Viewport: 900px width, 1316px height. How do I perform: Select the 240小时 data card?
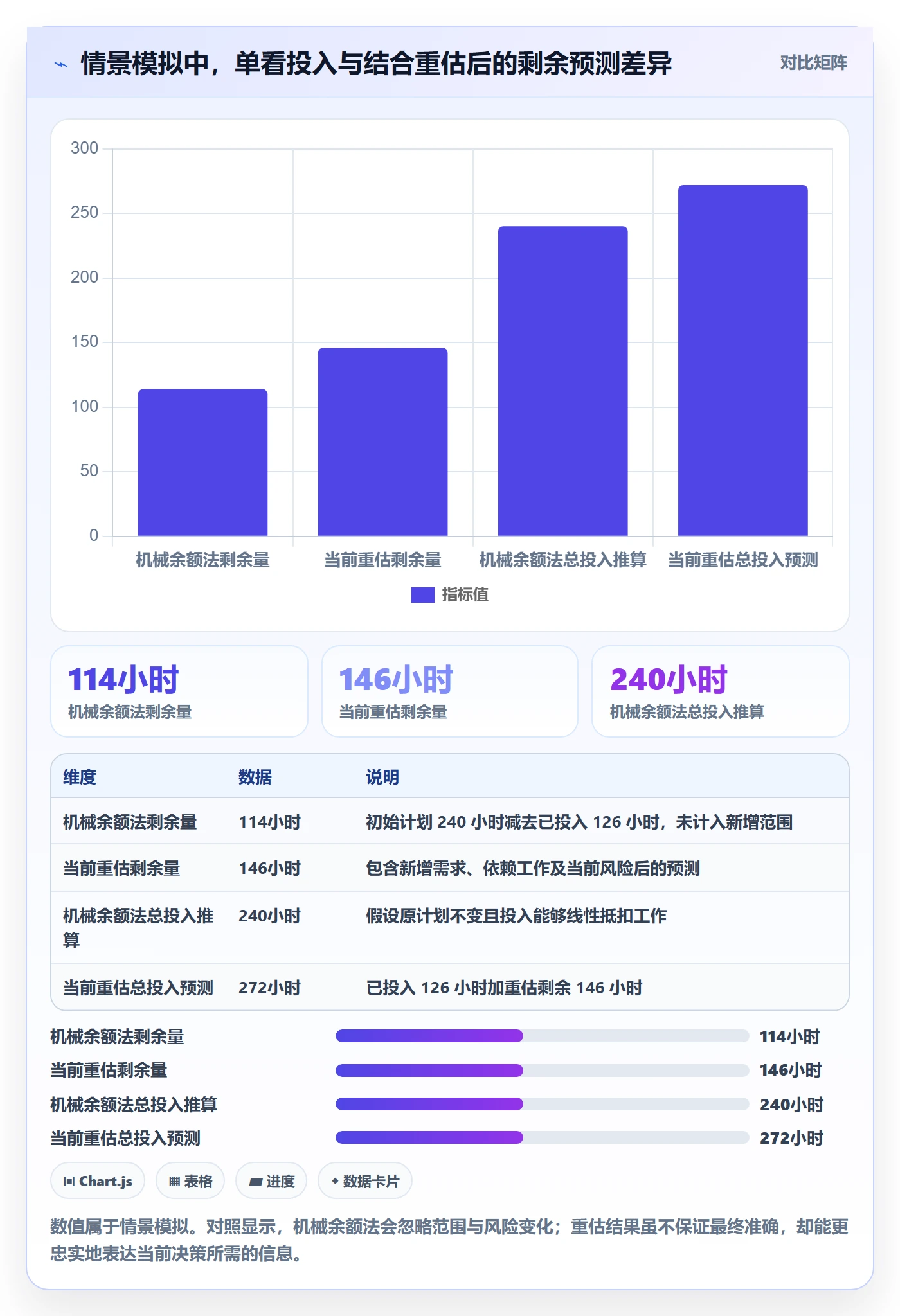coord(720,691)
